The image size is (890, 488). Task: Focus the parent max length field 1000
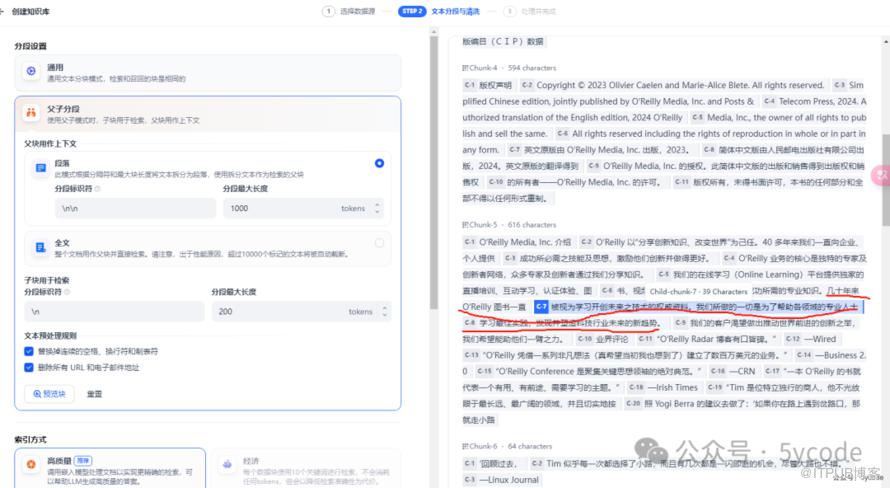pyautogui.click(x=303, y=208)
